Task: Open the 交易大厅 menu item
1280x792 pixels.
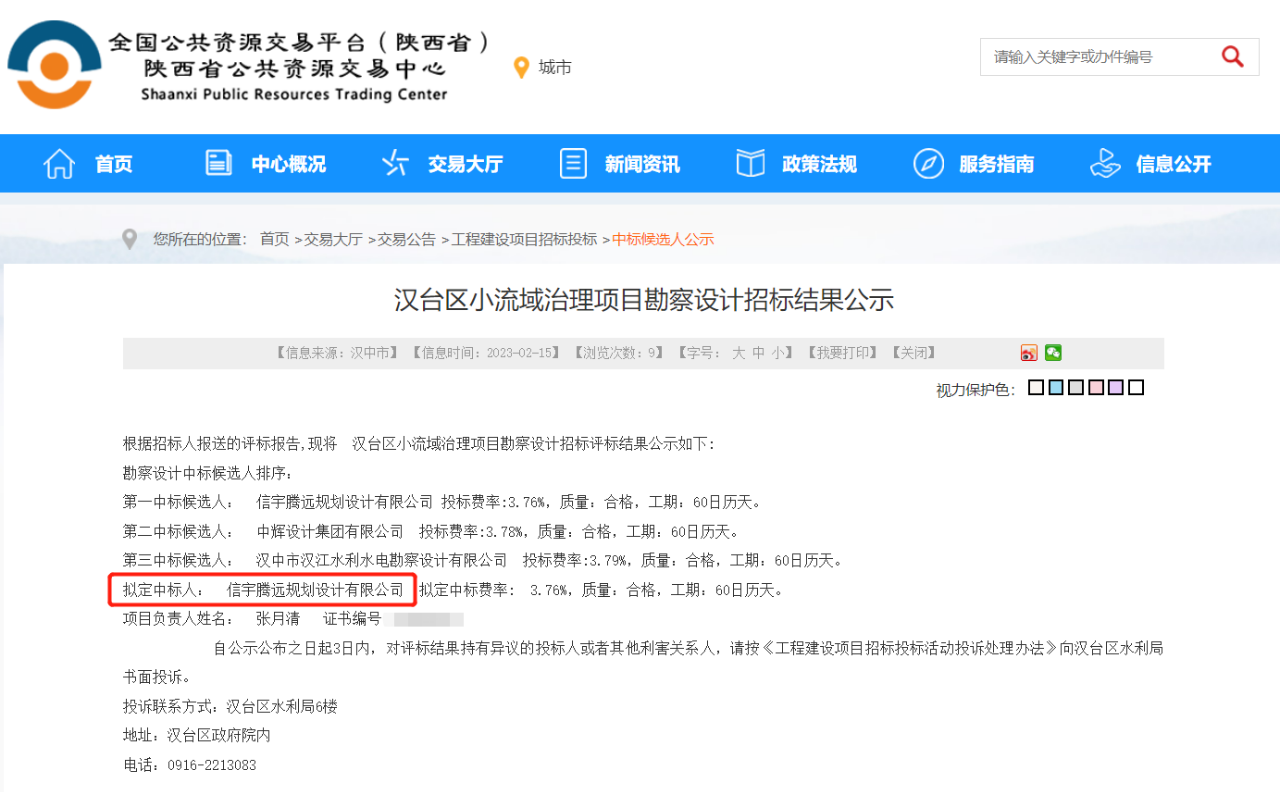Action: 464,163
